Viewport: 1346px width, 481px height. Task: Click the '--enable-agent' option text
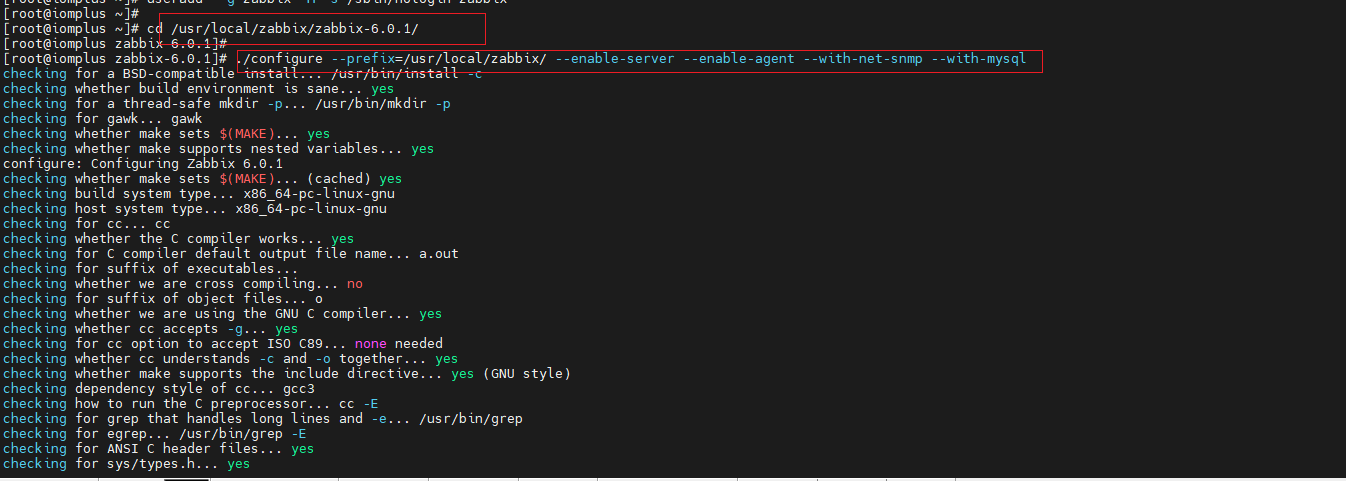pyautogui.click(x=739, y=59)
